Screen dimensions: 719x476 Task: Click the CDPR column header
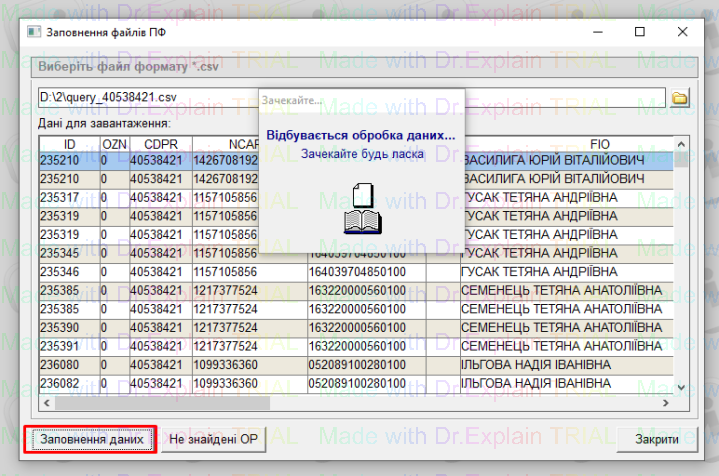tap(159, 144)
